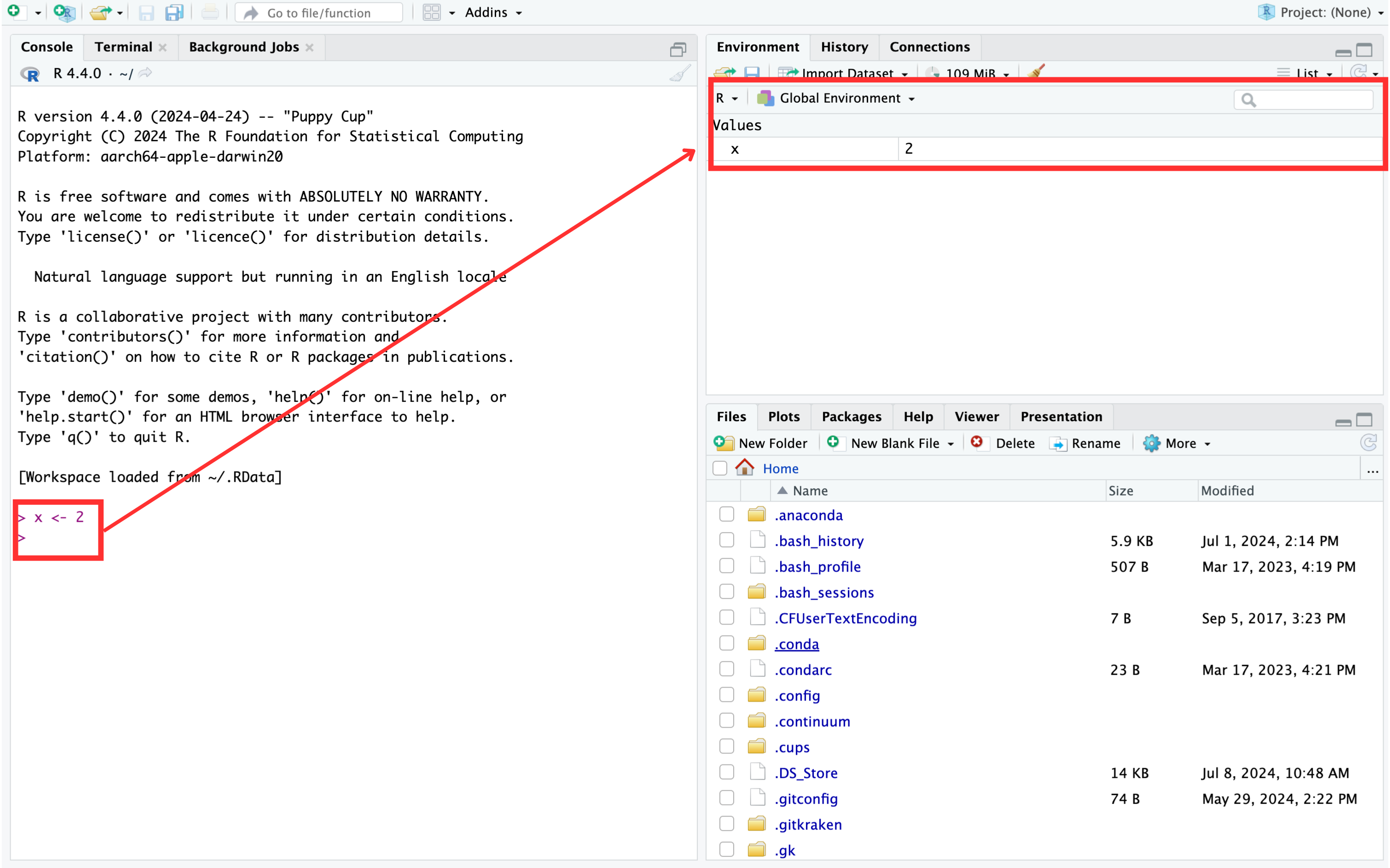Click the New Folder button
The image size is (1390, 868).
pyautogui.click(x=760, y=443)
